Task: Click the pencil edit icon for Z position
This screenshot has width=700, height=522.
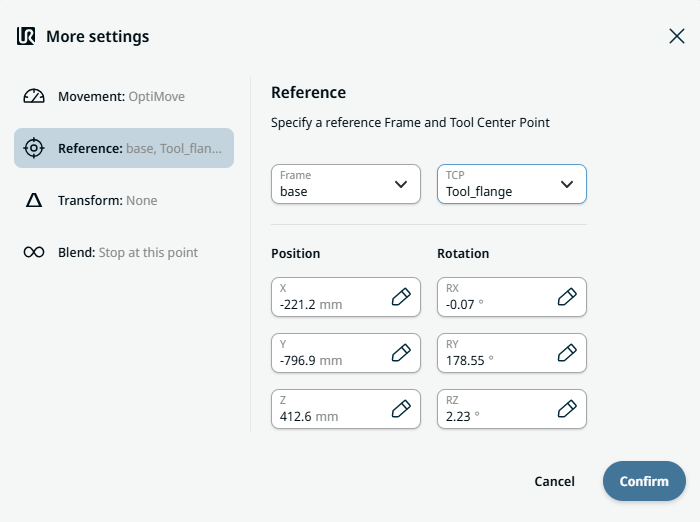Action: (400, 409)
